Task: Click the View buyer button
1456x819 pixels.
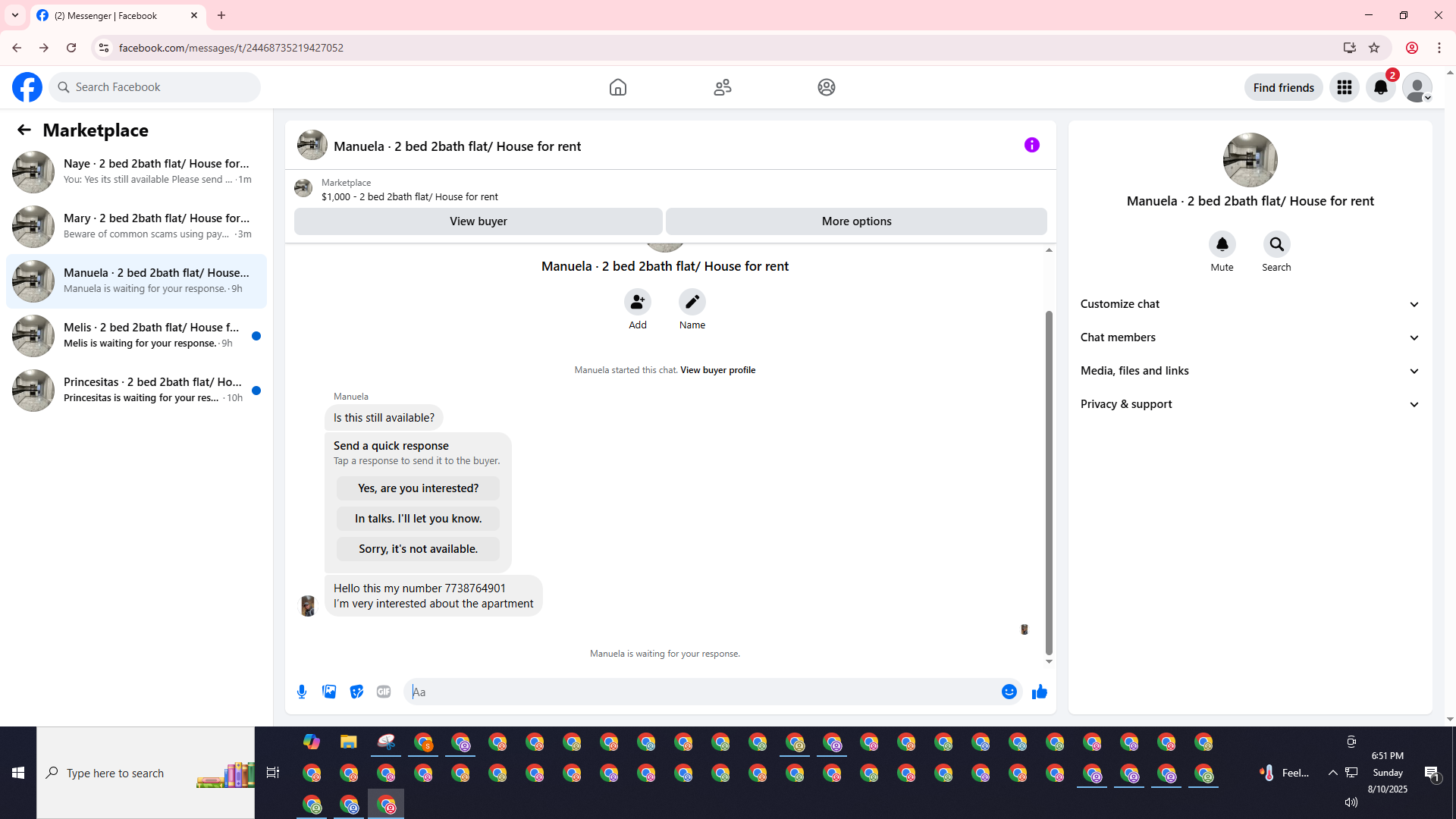Action: point(478,221)
